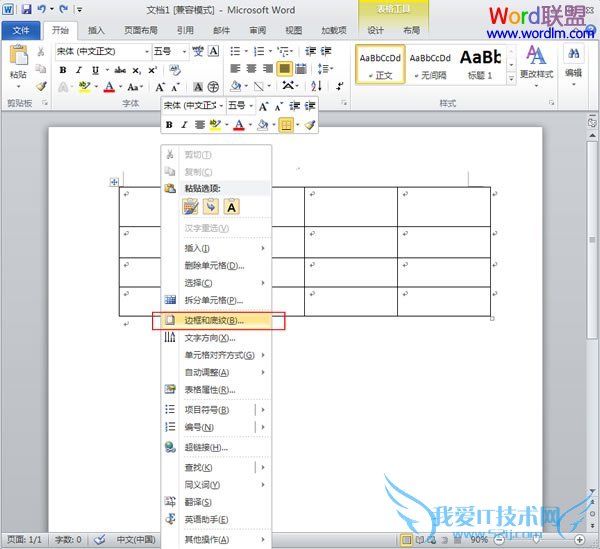Click the 编辑 button in the ribbon
600x549 pixels.
(573, 65)
